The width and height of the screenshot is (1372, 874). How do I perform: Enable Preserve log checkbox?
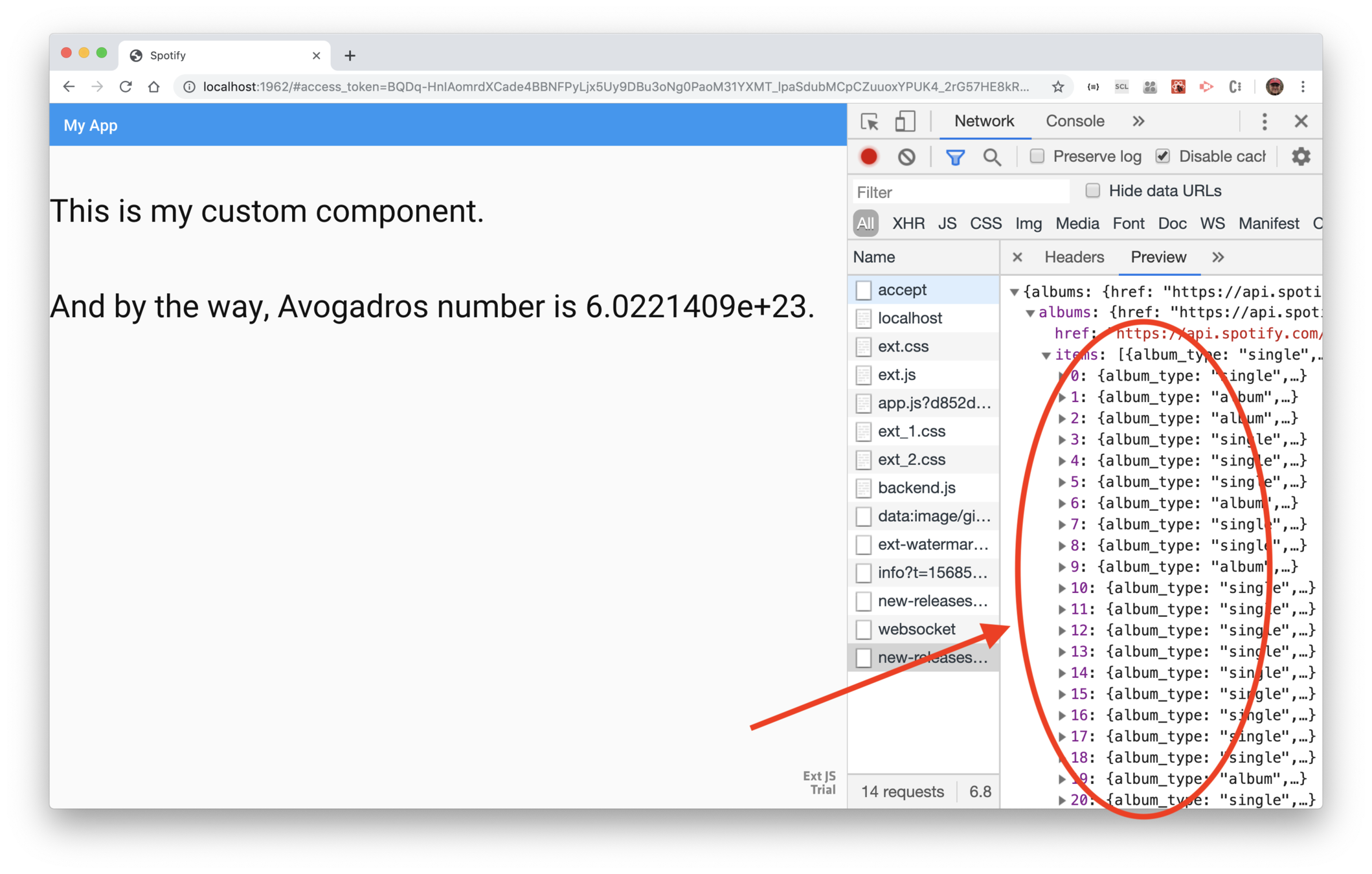[x=1037, y=157]
